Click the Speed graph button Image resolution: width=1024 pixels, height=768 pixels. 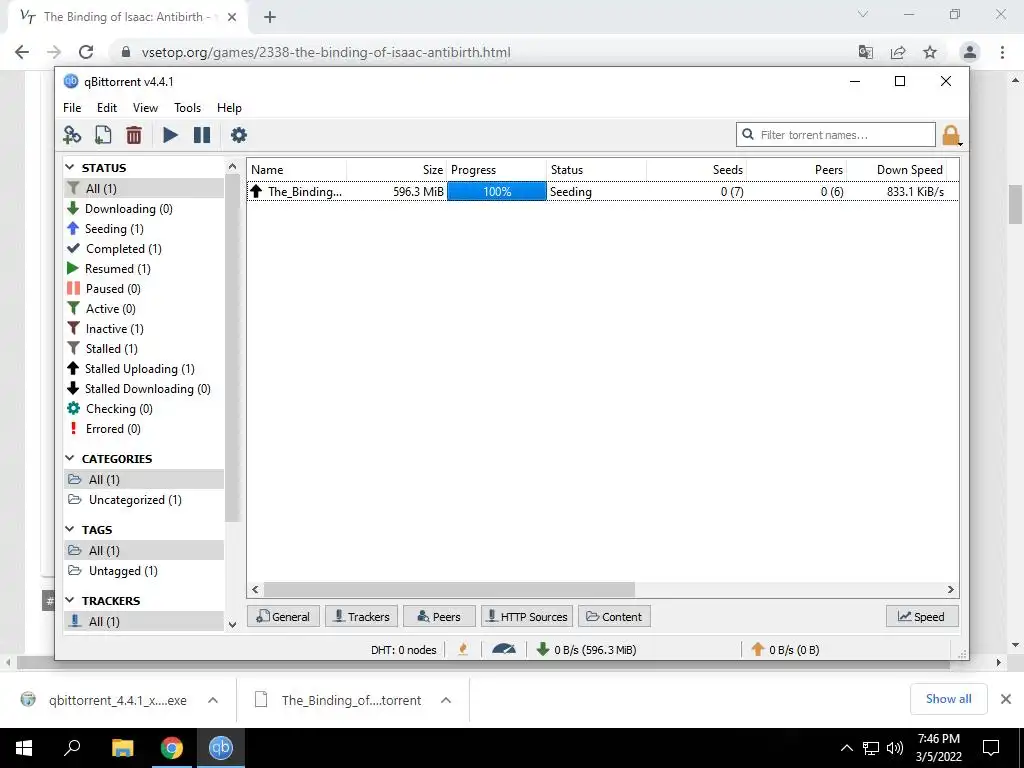[x=921, y=616]
